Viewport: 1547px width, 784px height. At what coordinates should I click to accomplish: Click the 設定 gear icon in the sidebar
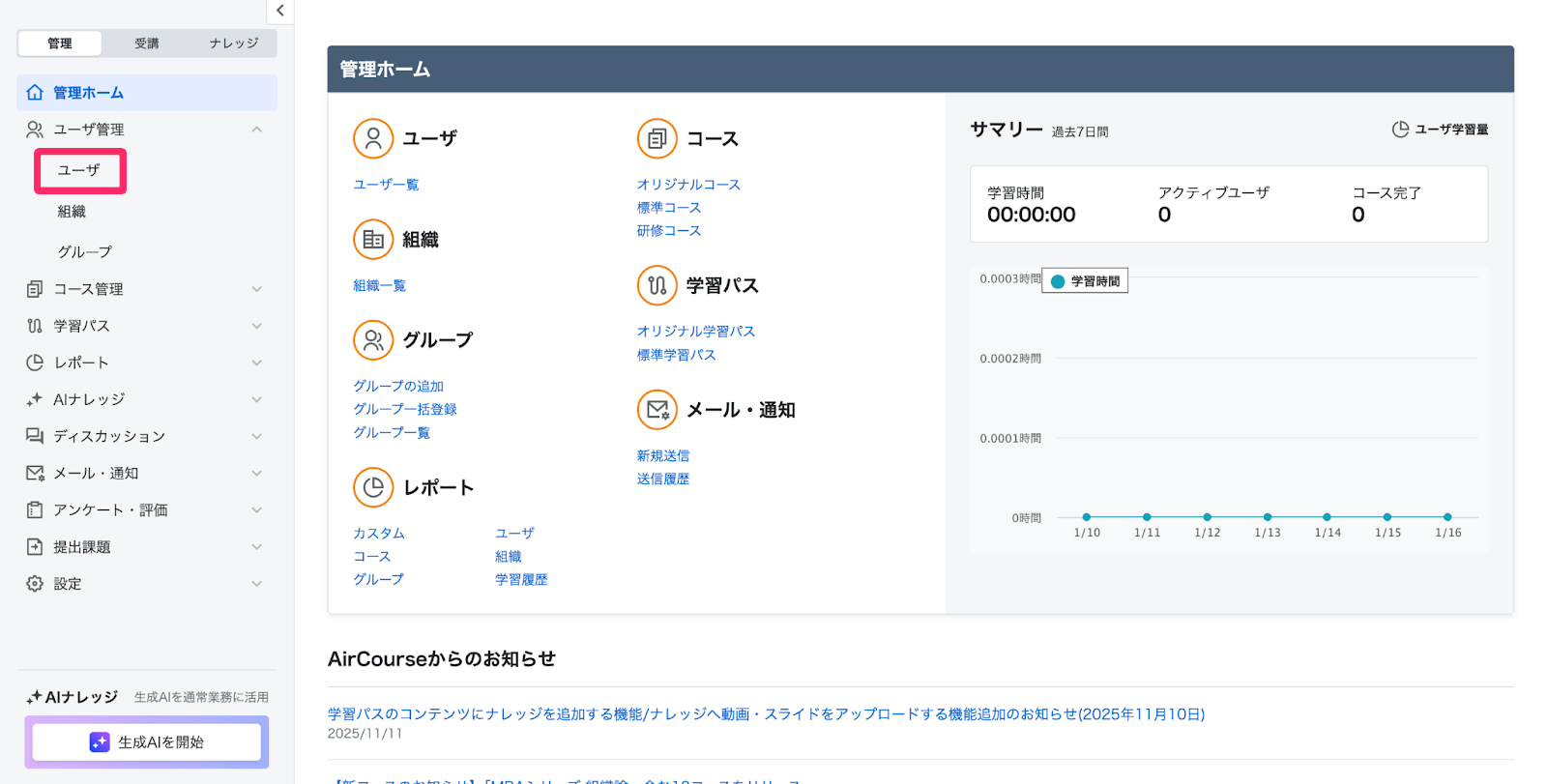35,584
